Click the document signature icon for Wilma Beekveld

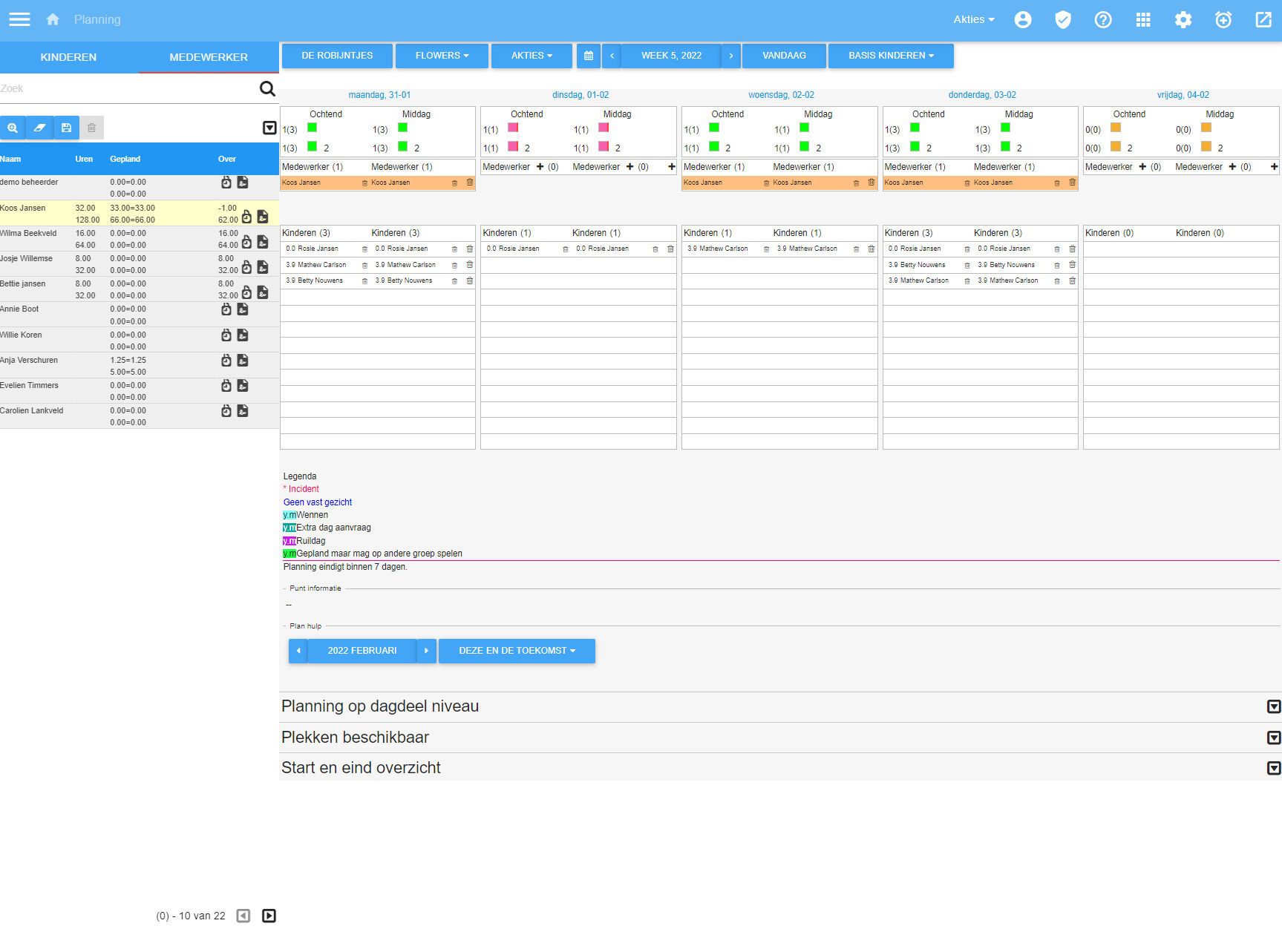(x=263, y=241)
